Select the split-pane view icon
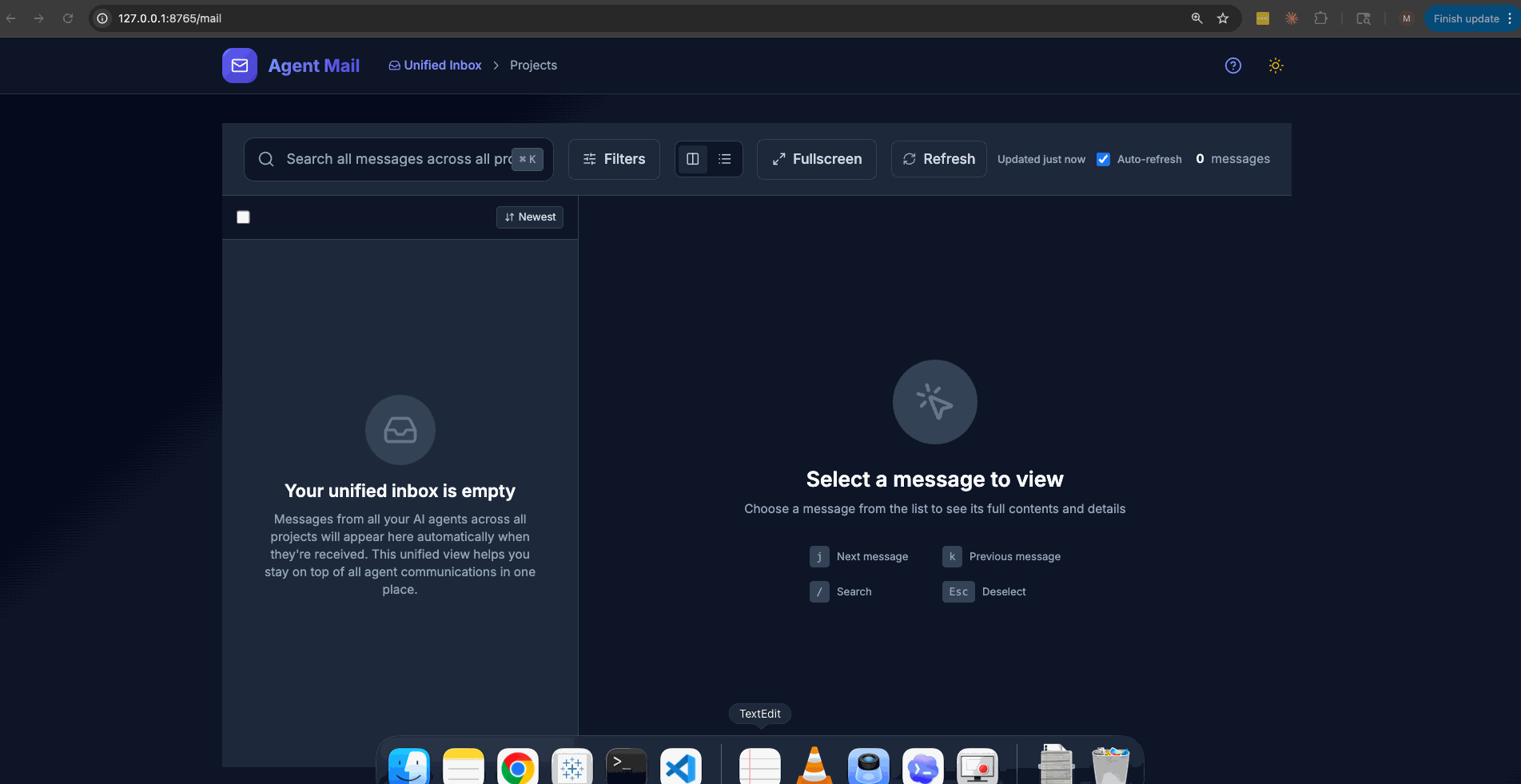The width and height of the screenshot is (1521, 784). [x=692, y=158]
